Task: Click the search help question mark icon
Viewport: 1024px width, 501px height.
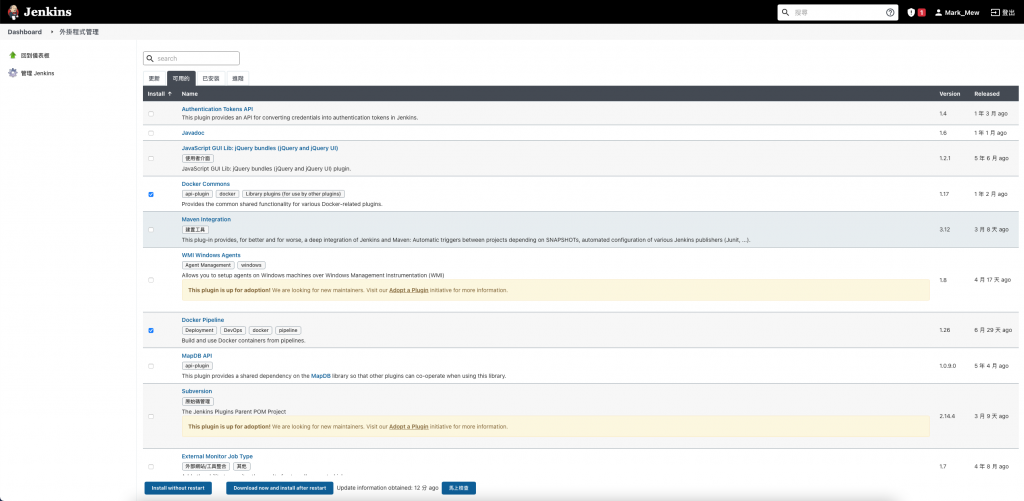Action: (890, 12)
